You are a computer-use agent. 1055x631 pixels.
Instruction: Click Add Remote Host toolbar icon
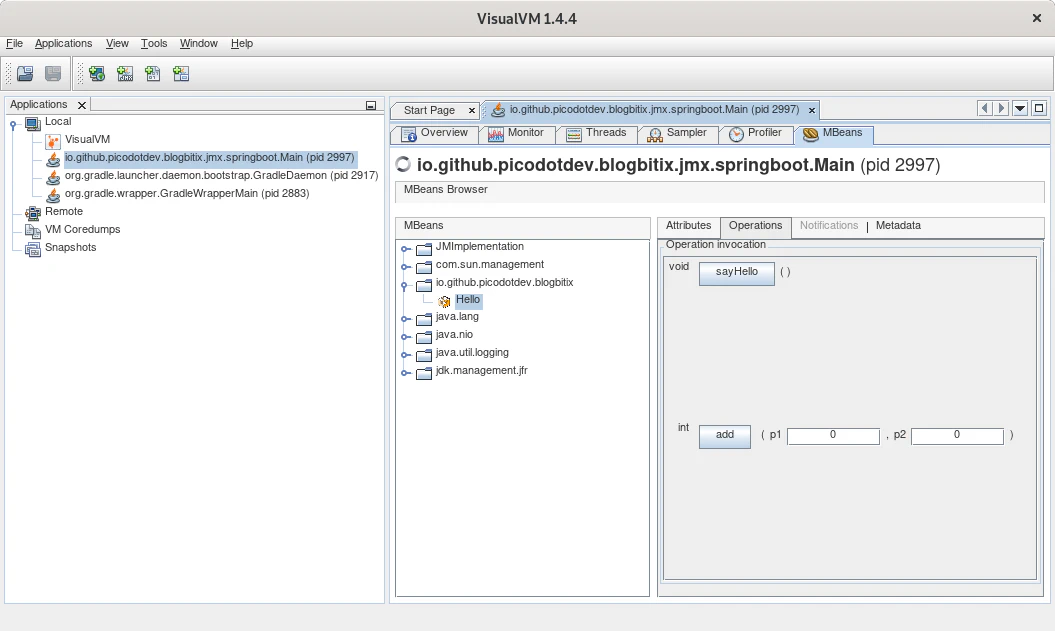pos(97,73)
